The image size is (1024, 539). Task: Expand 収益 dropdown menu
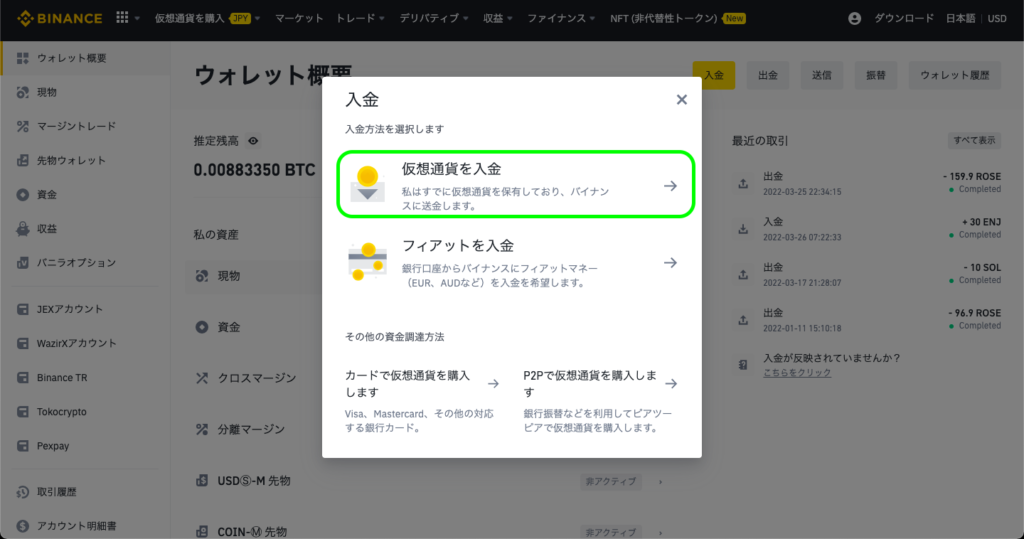[x=497, y=18]
